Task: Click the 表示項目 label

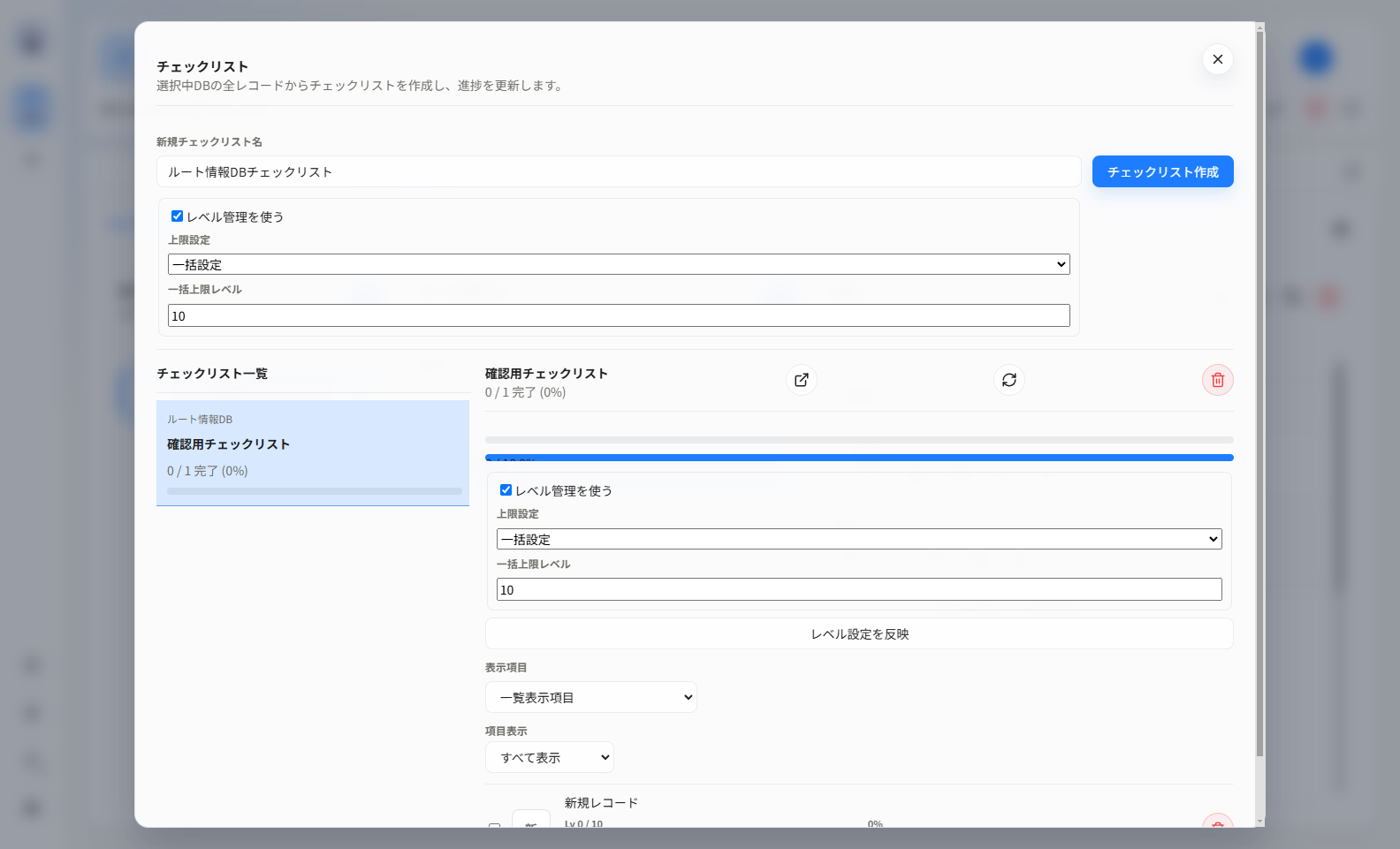Action: (506, 668)
